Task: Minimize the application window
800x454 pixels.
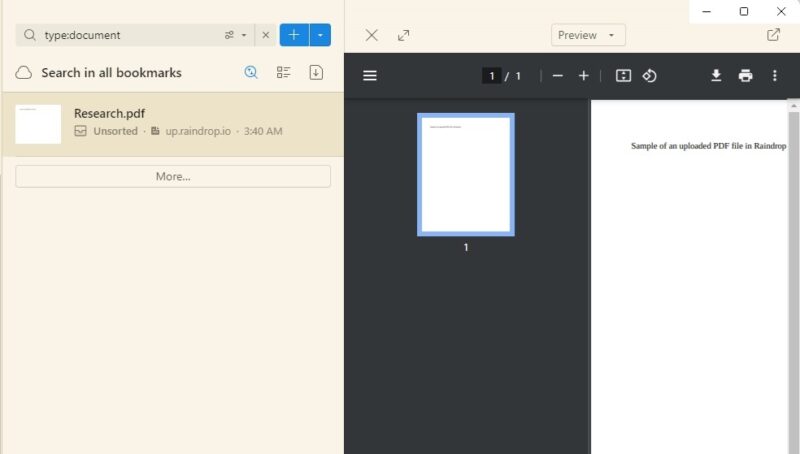Action: (707, 11)
